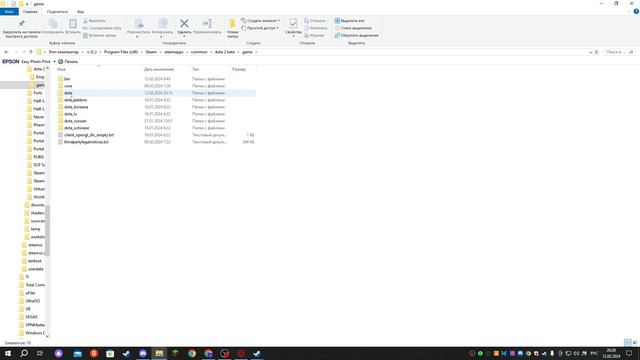
Task: Select the dota_addons folder
Action: pos(76,100)
